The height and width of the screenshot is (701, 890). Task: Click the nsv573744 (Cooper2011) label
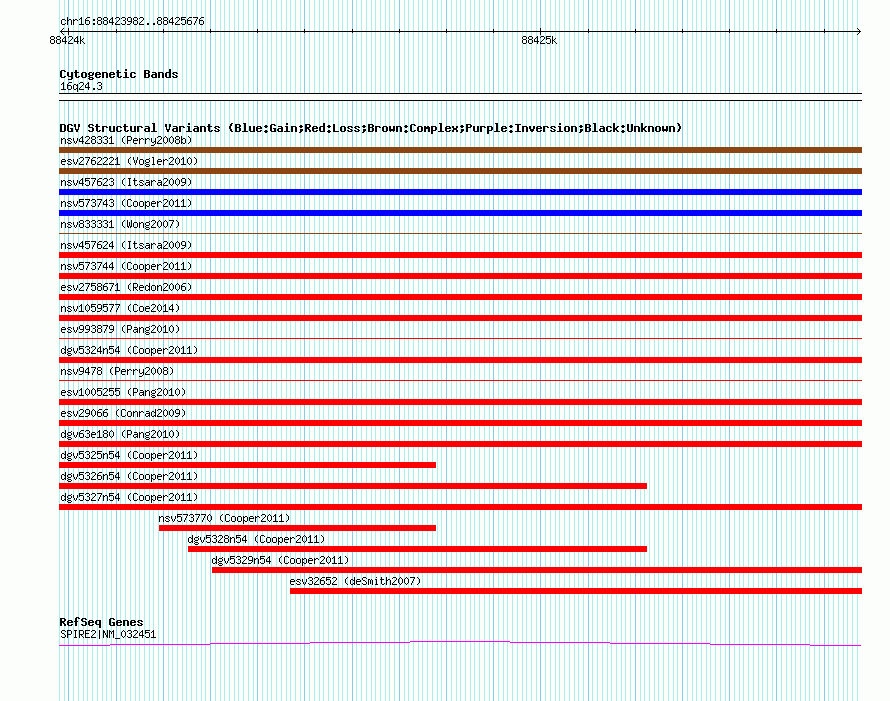click(126, 266)
